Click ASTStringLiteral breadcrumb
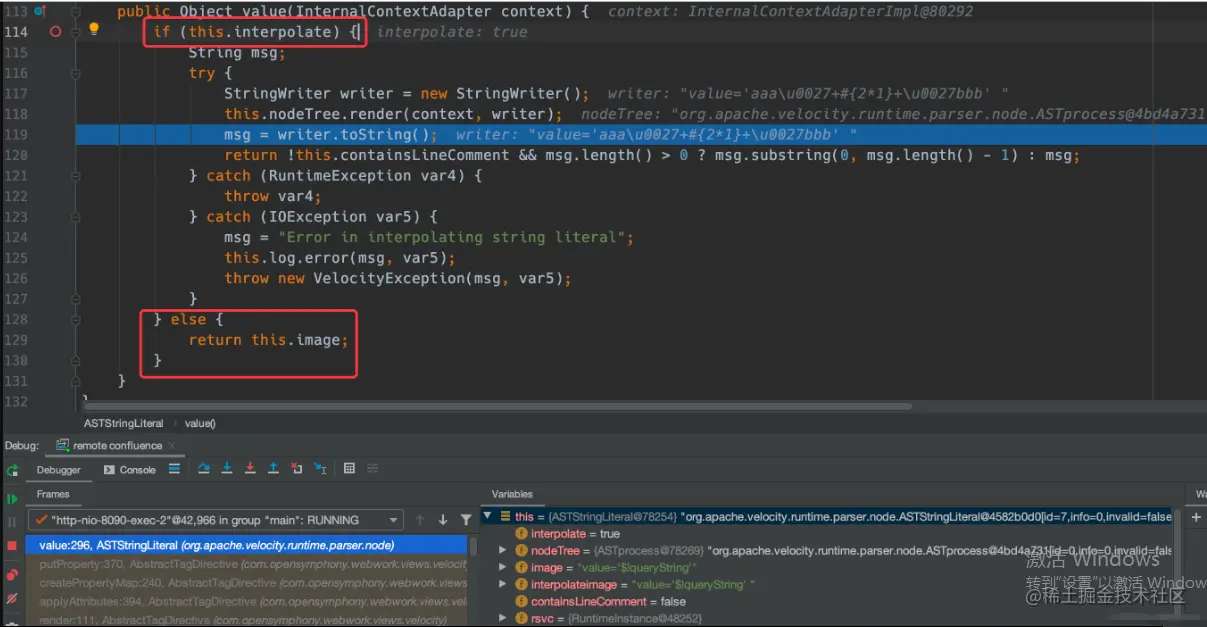This screenshot has height=627, width=1207. pyautogui.click(x=123, y=423)
